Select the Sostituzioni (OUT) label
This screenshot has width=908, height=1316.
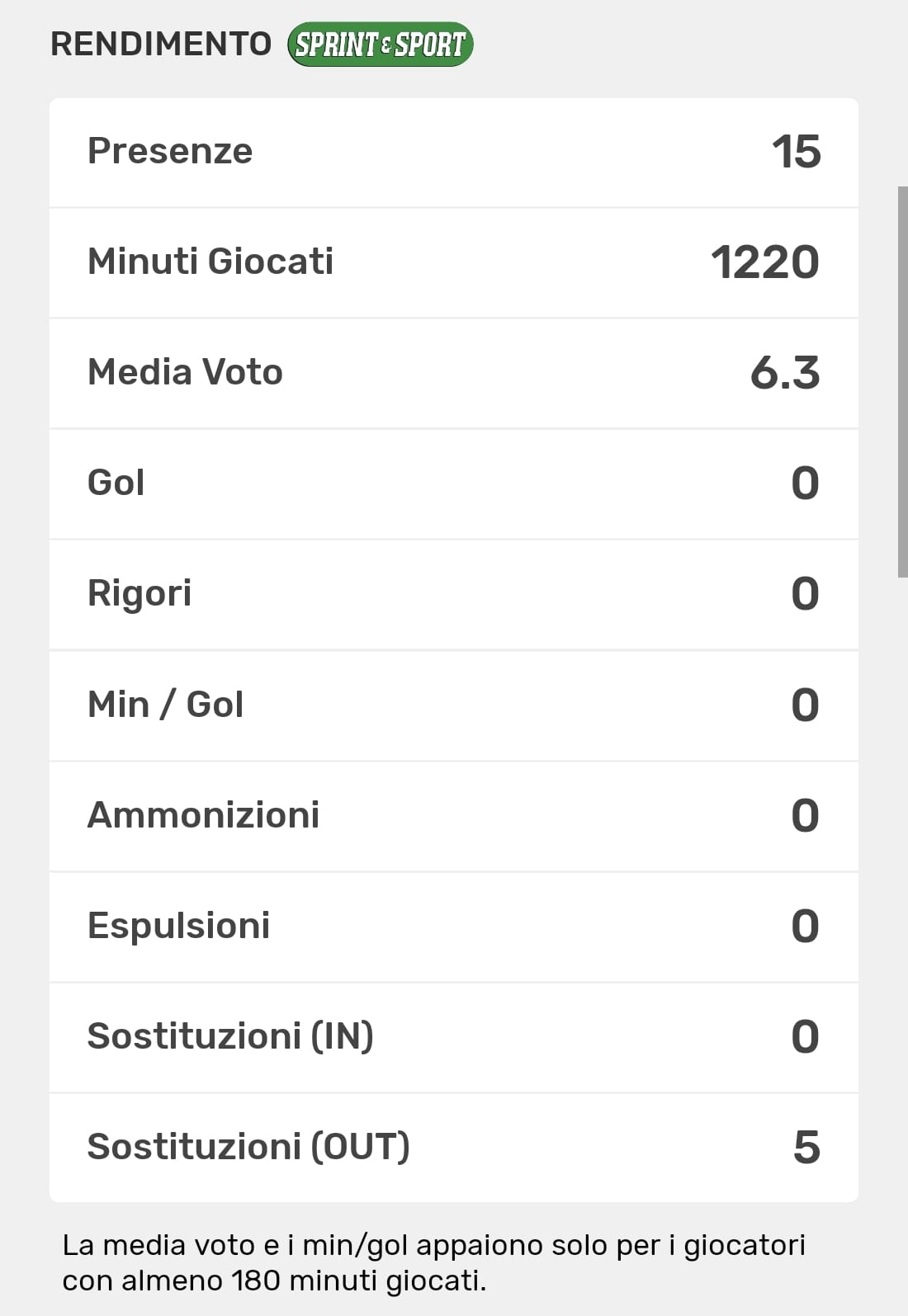248,1147
